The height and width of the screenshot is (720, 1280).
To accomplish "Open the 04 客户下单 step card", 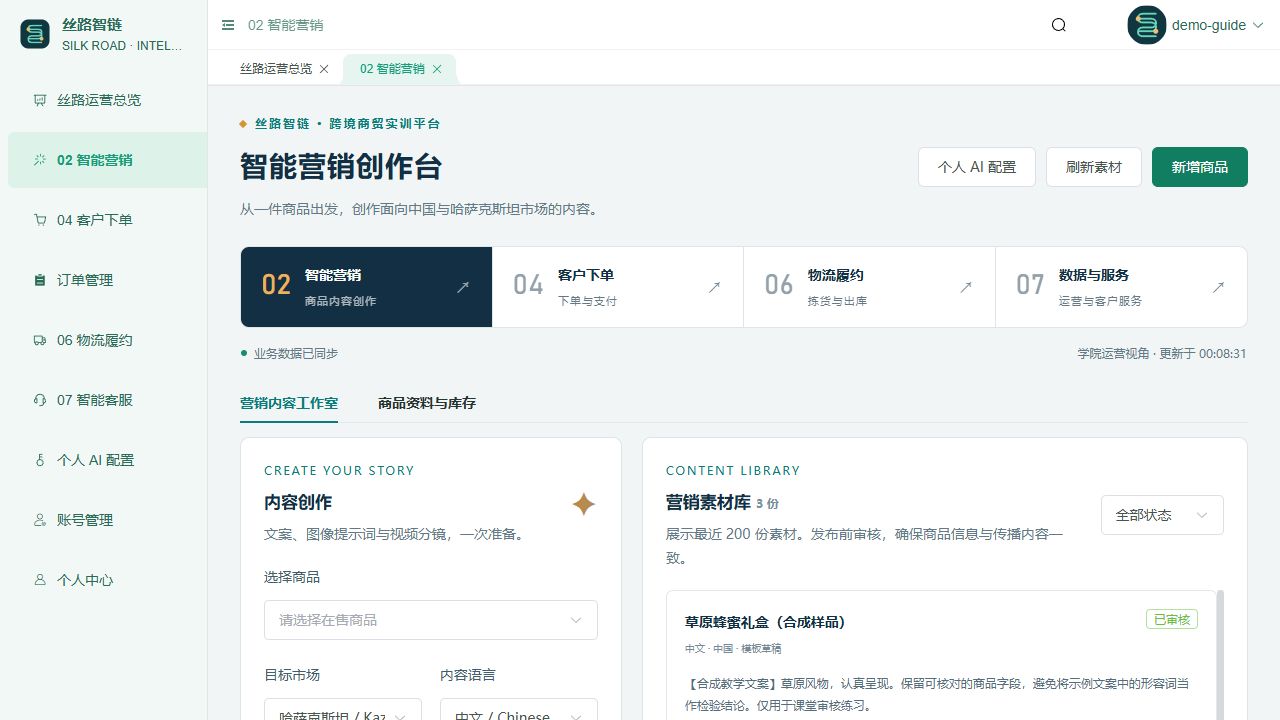I will [x=618, y=287].
